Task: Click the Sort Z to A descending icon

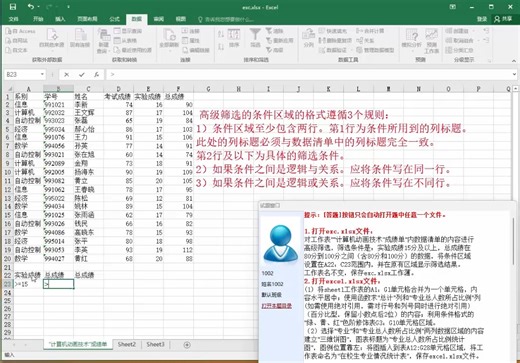Action: [x=221, y=46]
